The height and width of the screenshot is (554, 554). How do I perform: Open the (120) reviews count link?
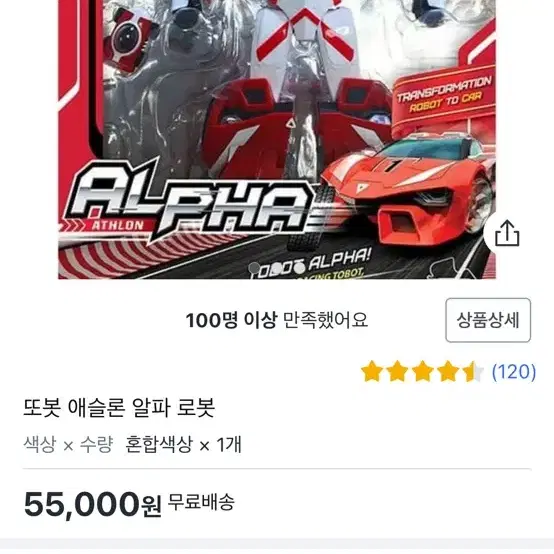click(x=514, y=372)
